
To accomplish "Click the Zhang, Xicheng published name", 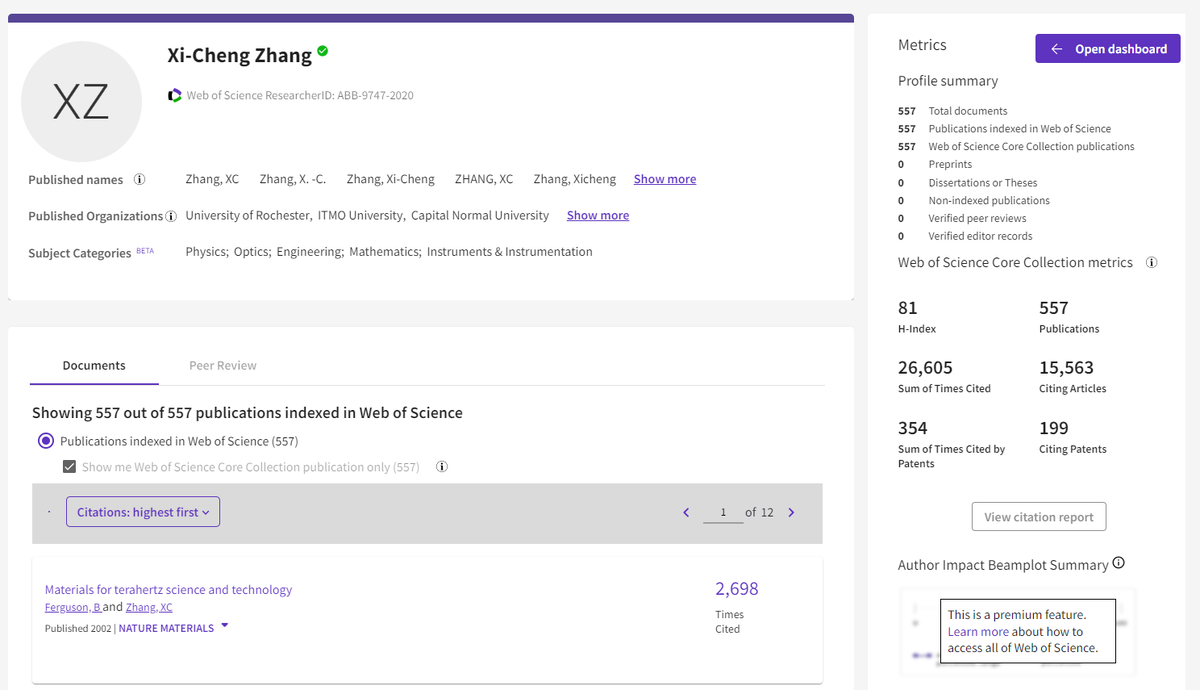I will click(575, 180).
